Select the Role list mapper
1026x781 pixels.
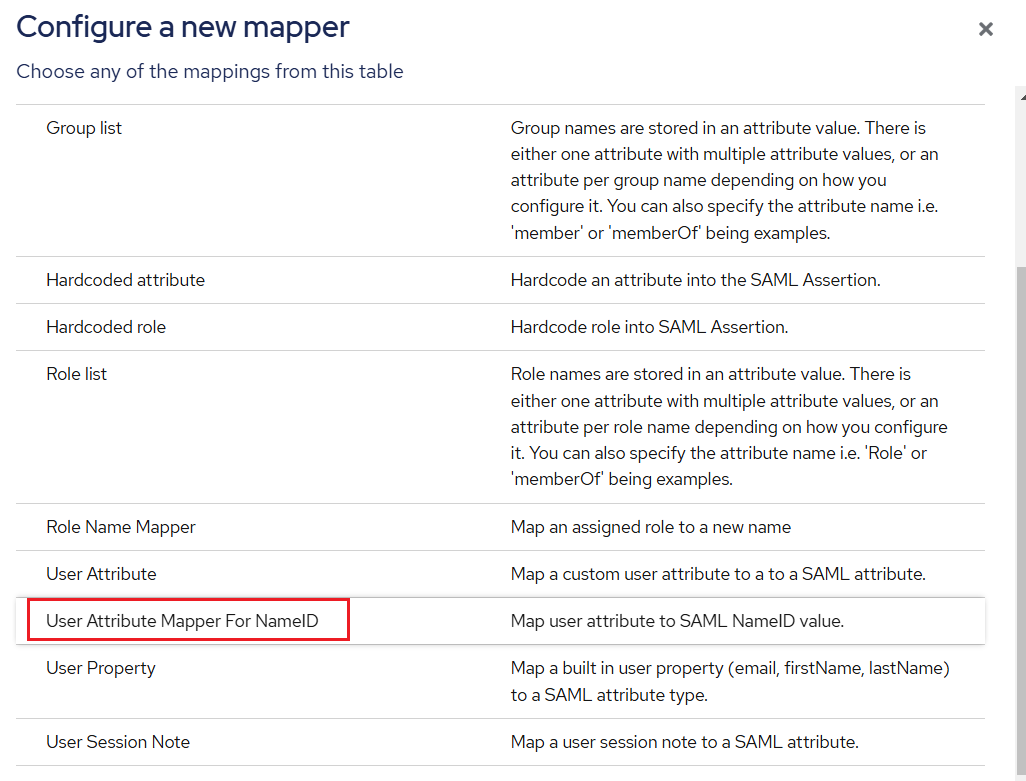[x=76, y=374]
